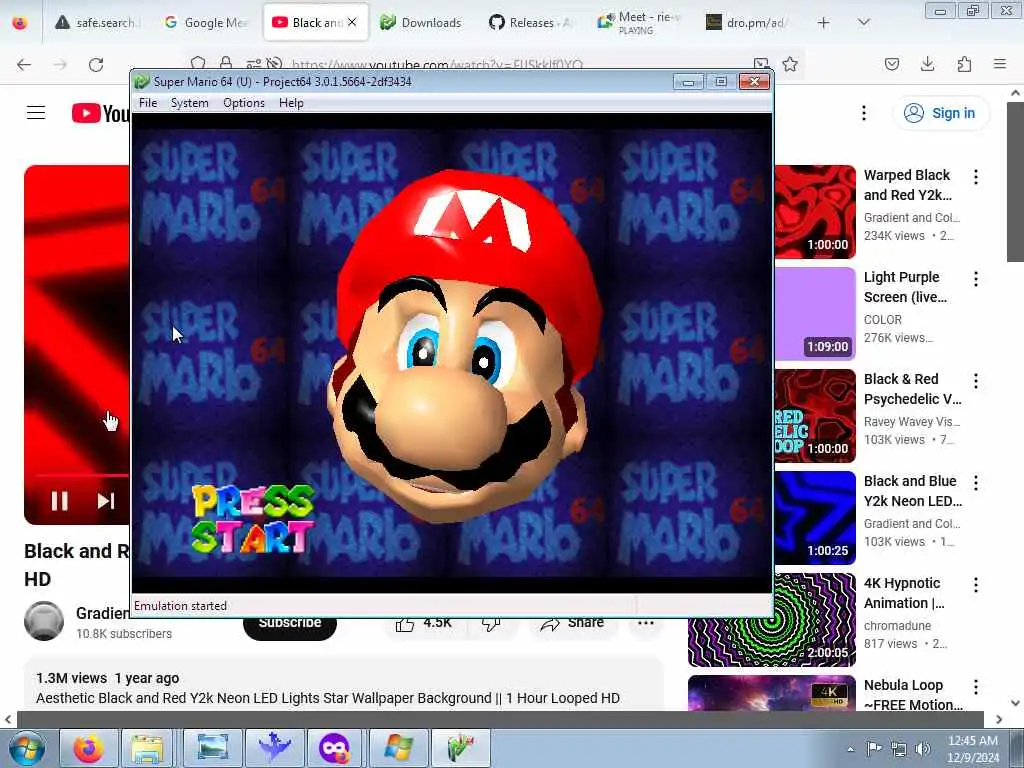Pause the YouTube video
Screen dimensions: 1024x768
[x=59, y=501]
